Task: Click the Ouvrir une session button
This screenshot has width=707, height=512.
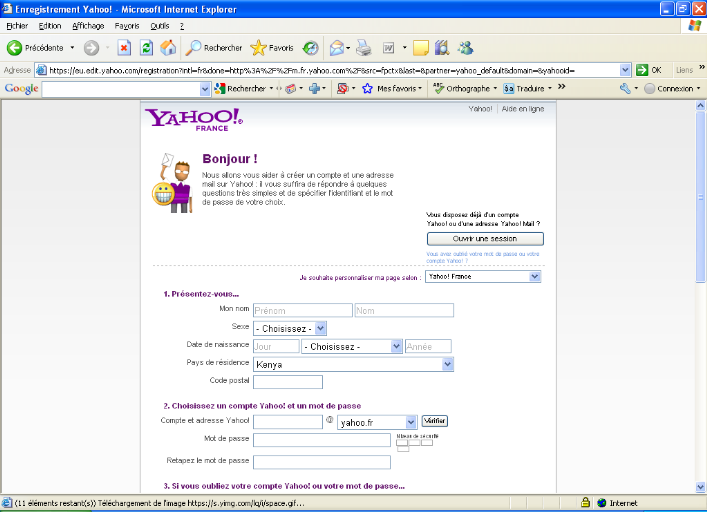Action: point(485,239)
